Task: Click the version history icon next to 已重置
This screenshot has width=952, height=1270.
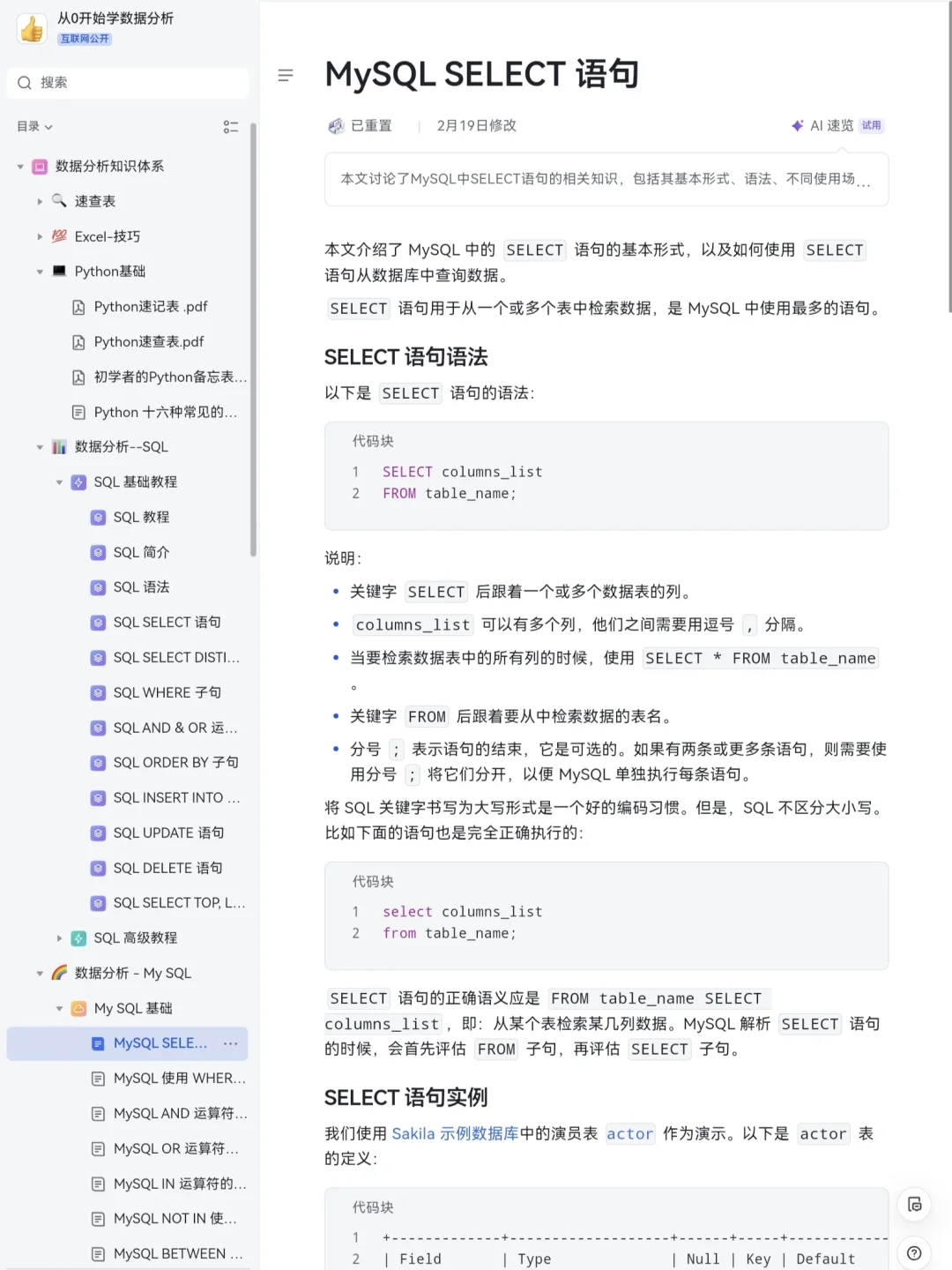Action: (336, 125)
